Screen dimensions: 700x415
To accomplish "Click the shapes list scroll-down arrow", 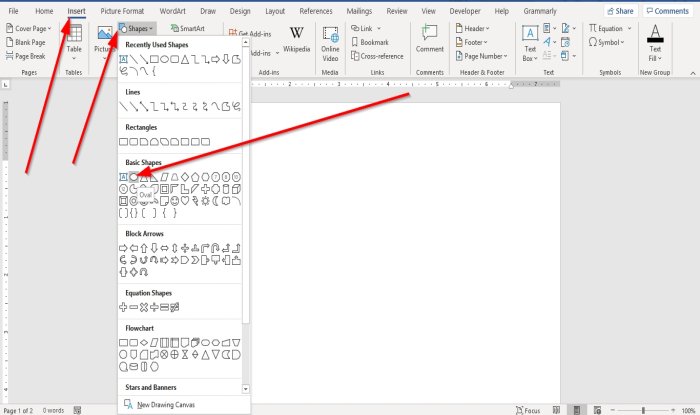I will point(246,389).
